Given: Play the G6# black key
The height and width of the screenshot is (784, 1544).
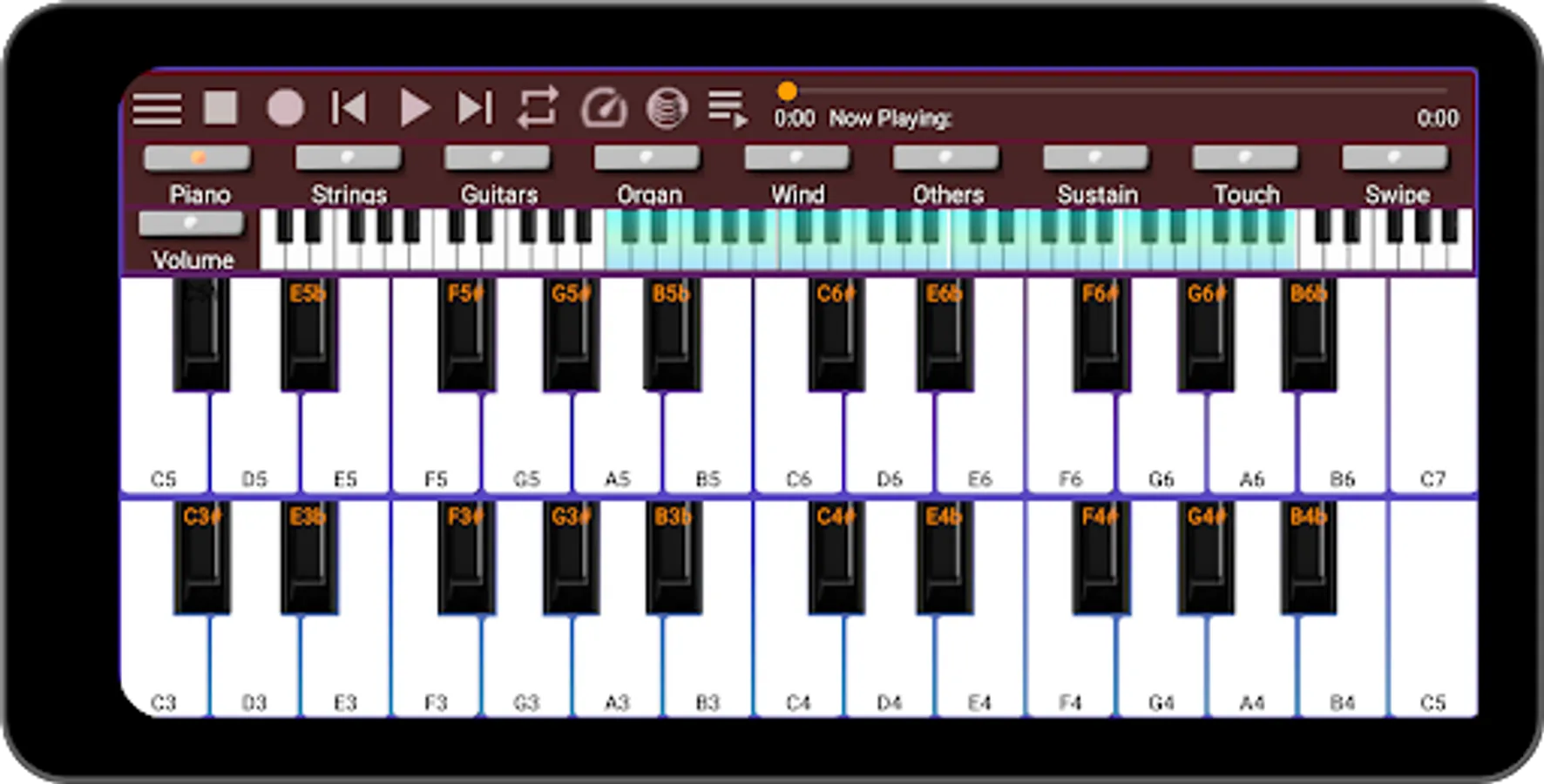Looking at the screenshot, I should [1206, 335].
